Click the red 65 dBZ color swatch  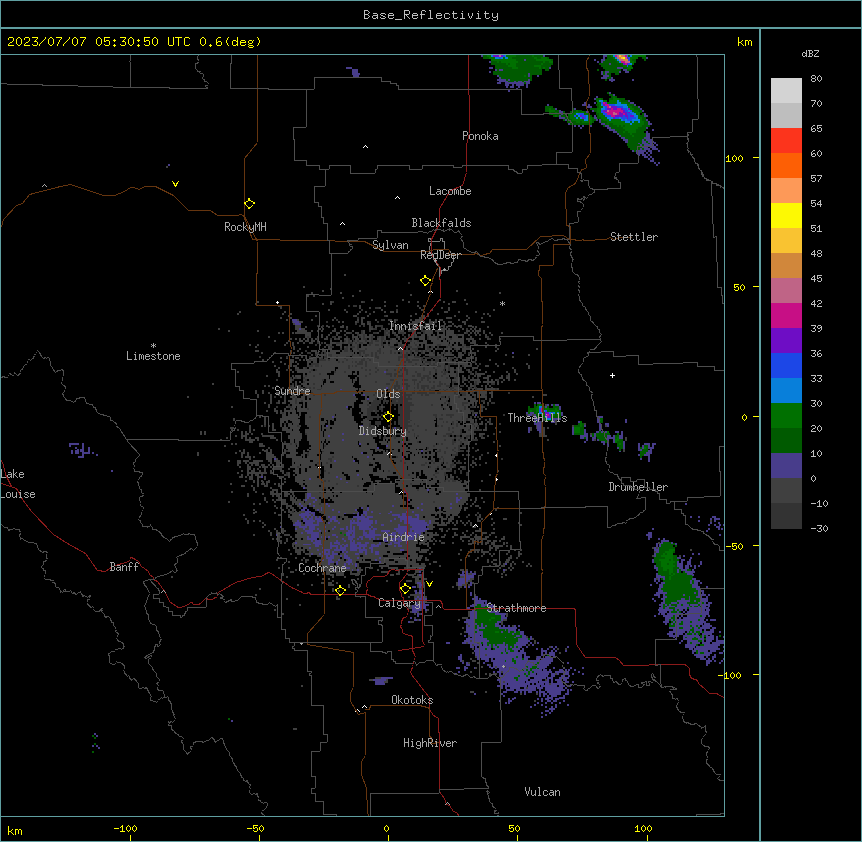(786, 140)
